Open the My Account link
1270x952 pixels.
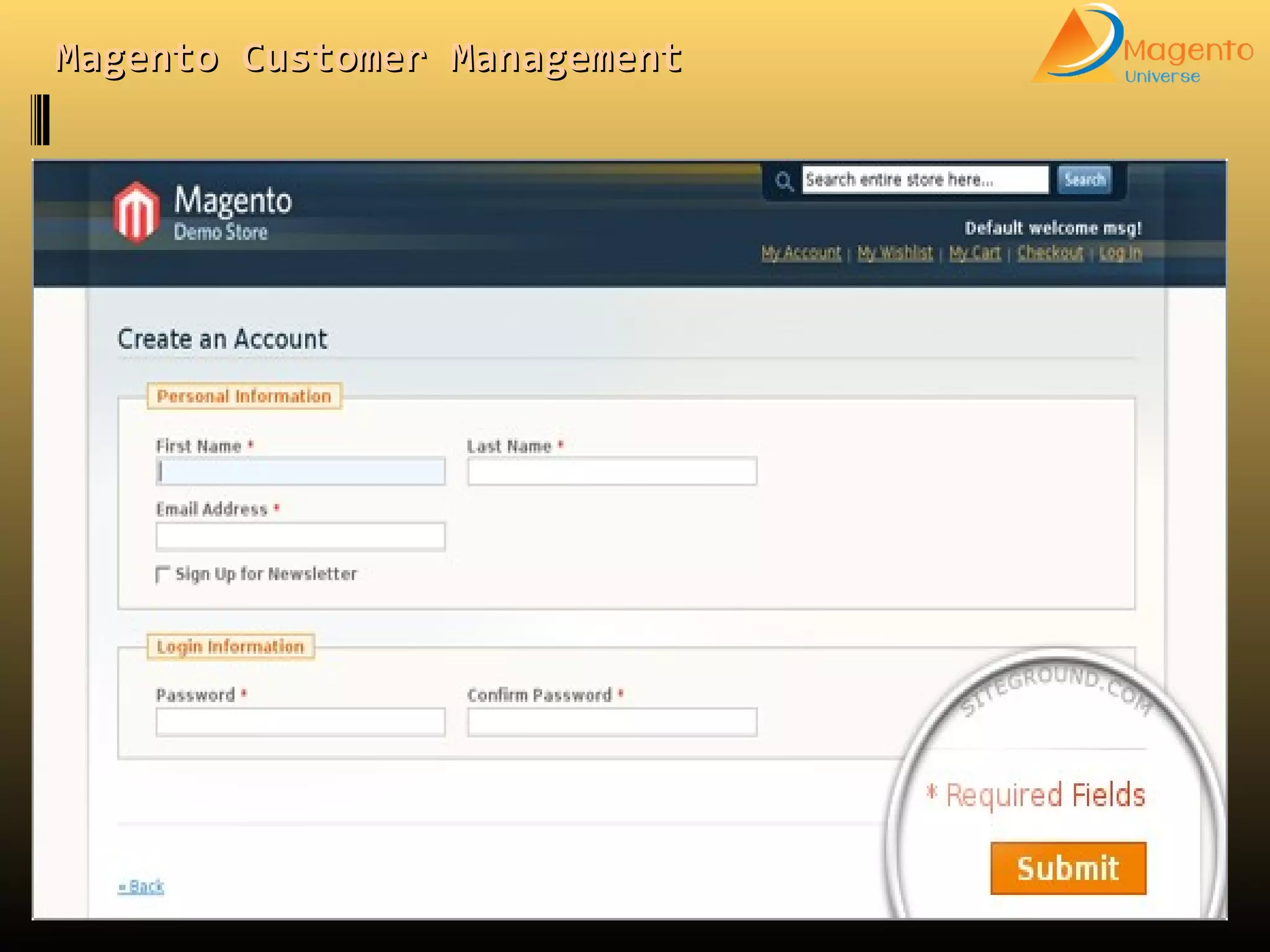click(x=801, y=253)
